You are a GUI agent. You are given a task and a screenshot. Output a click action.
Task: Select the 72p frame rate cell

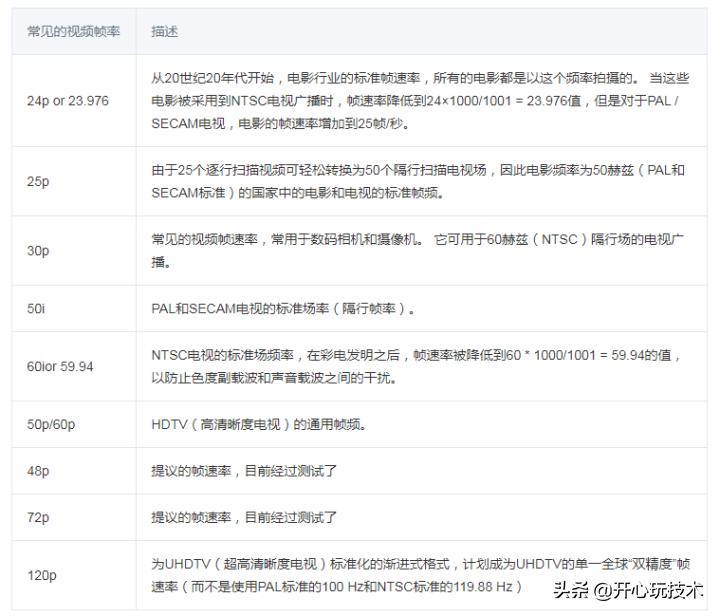pos(73,517)
